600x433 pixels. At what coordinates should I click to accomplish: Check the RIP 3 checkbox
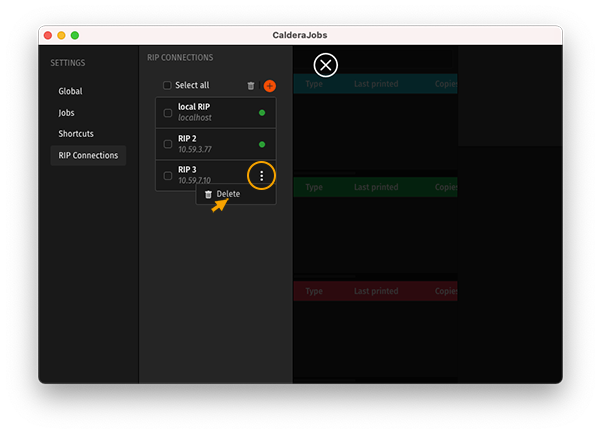click(168, 176)
